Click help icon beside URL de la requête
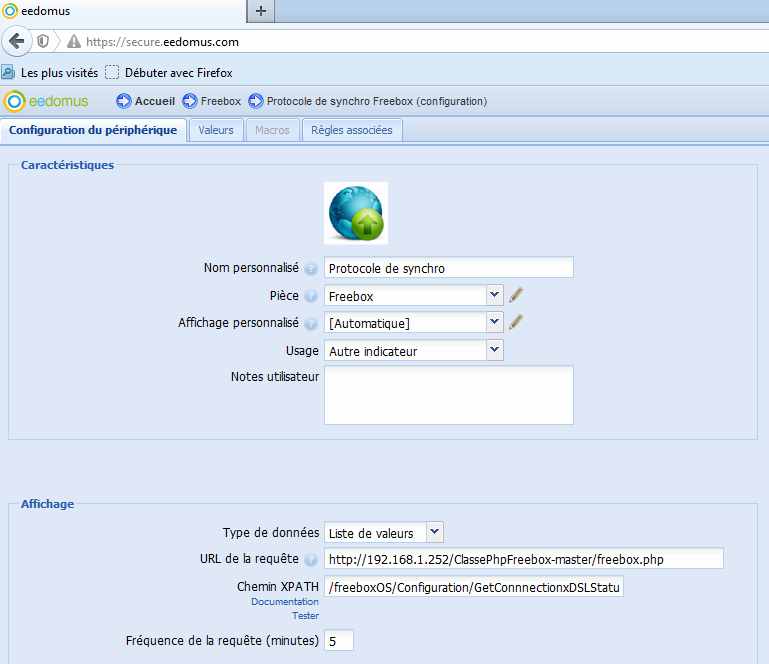This screenshot has width=769, height=664. [x=311, y=560]
